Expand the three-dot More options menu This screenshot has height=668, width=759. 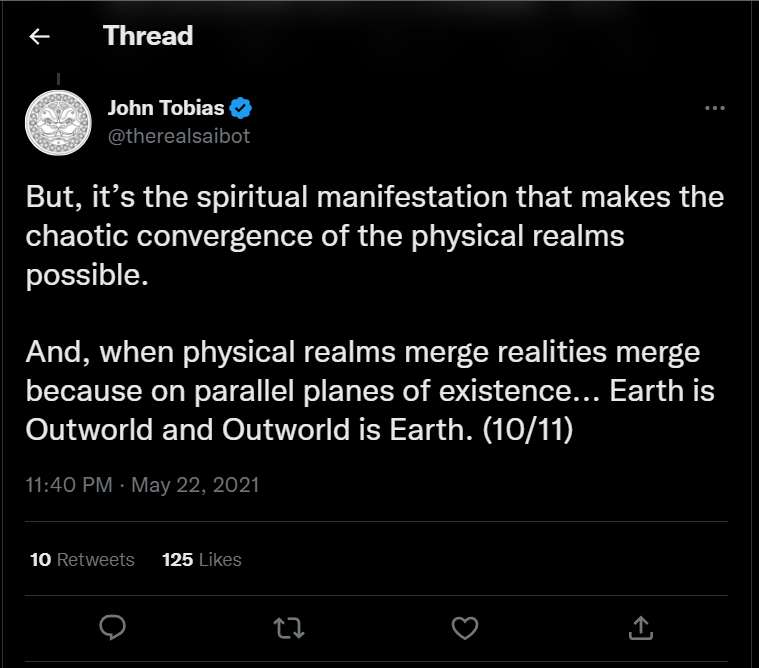714,109
